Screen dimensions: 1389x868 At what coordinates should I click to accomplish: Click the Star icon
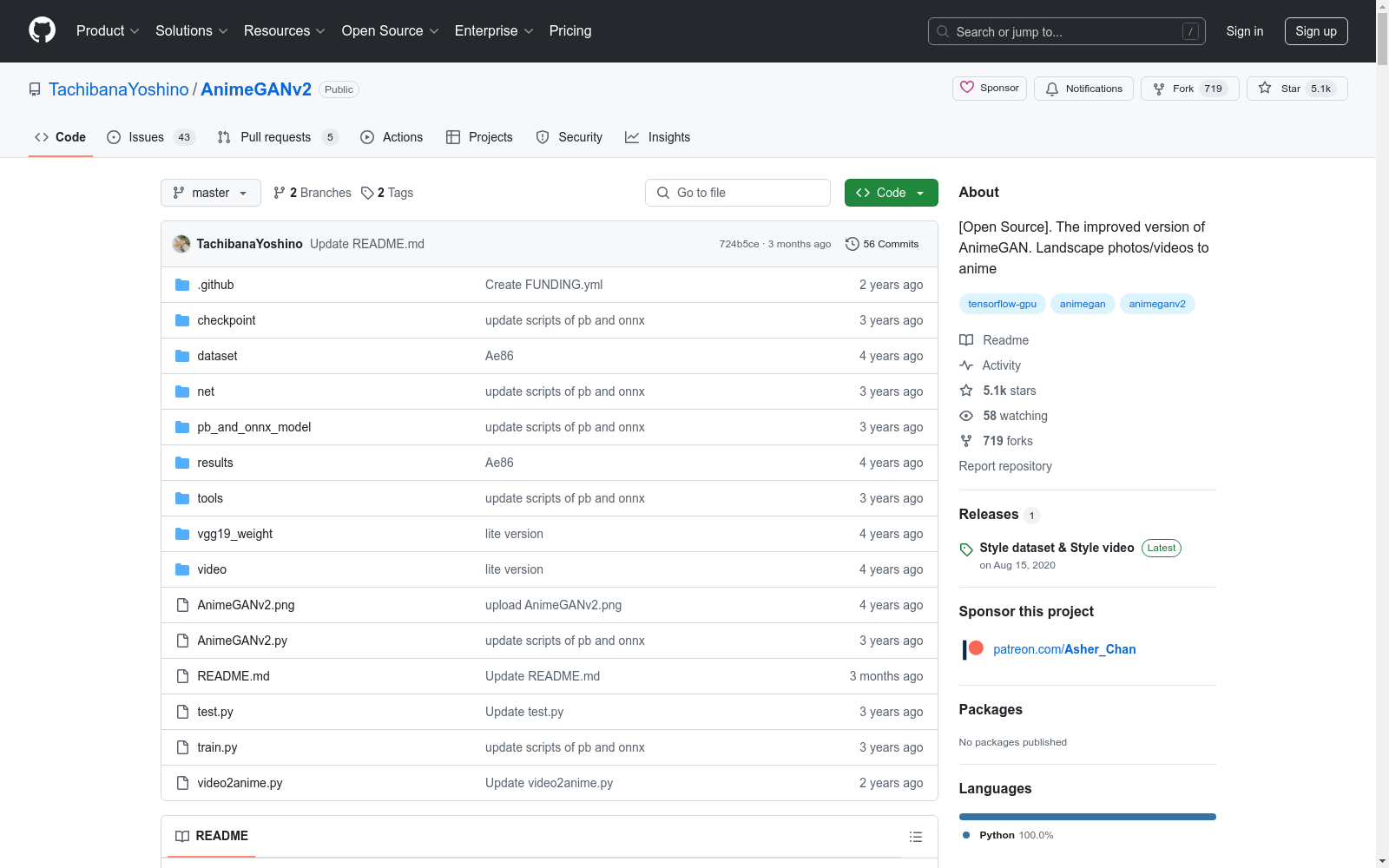click(1265, 89)
